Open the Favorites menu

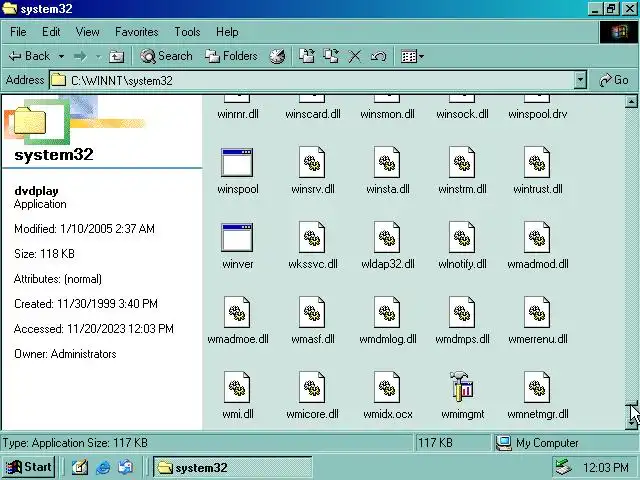(x=137, y=32)
